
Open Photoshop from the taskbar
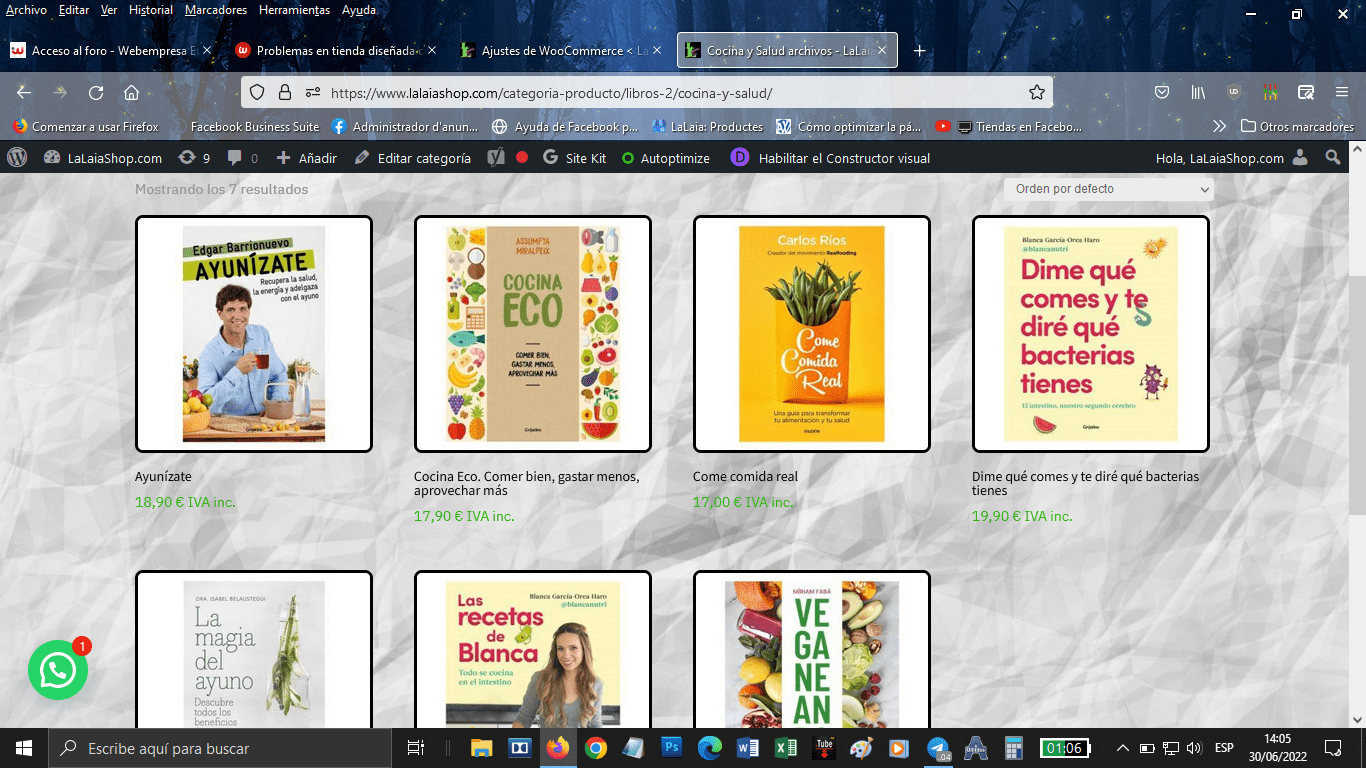671,748
